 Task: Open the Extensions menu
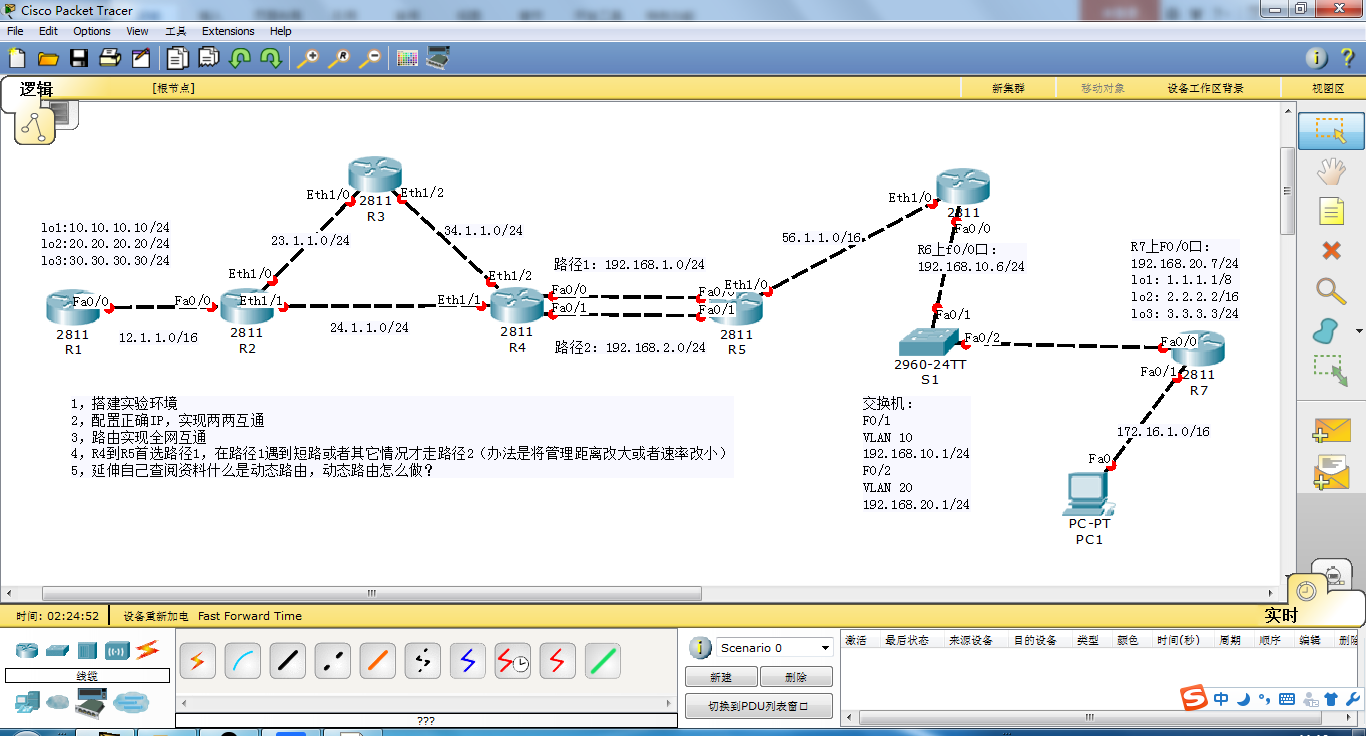tap(228, 31)
